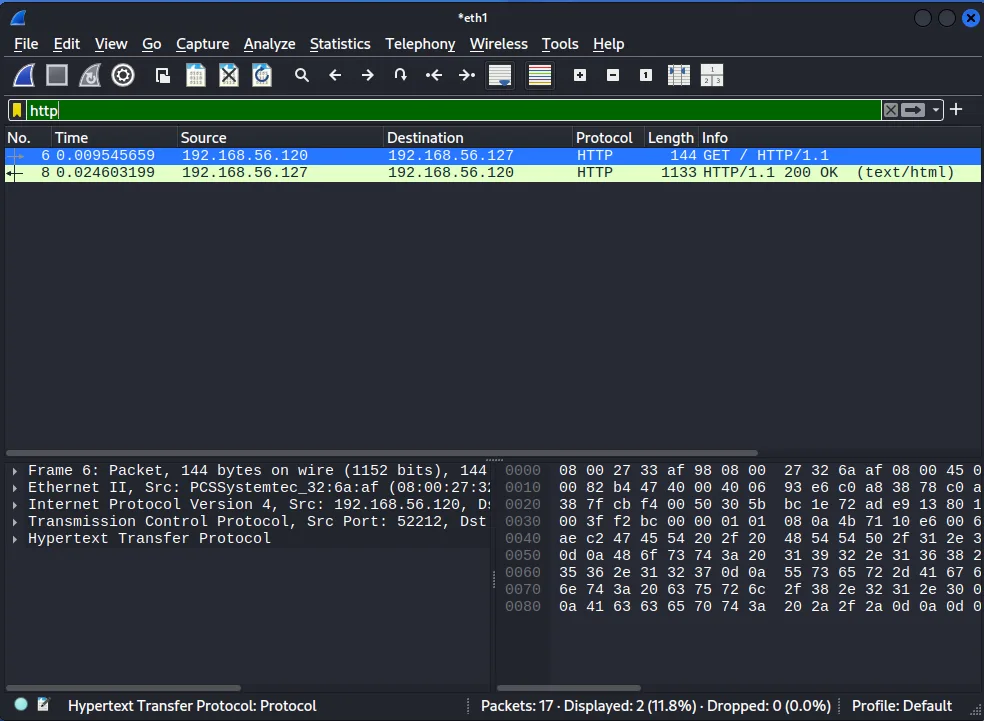Viewport: 984px width, 721px height.
Task: Go forward in packet history
Action: [x=368, y=75]
